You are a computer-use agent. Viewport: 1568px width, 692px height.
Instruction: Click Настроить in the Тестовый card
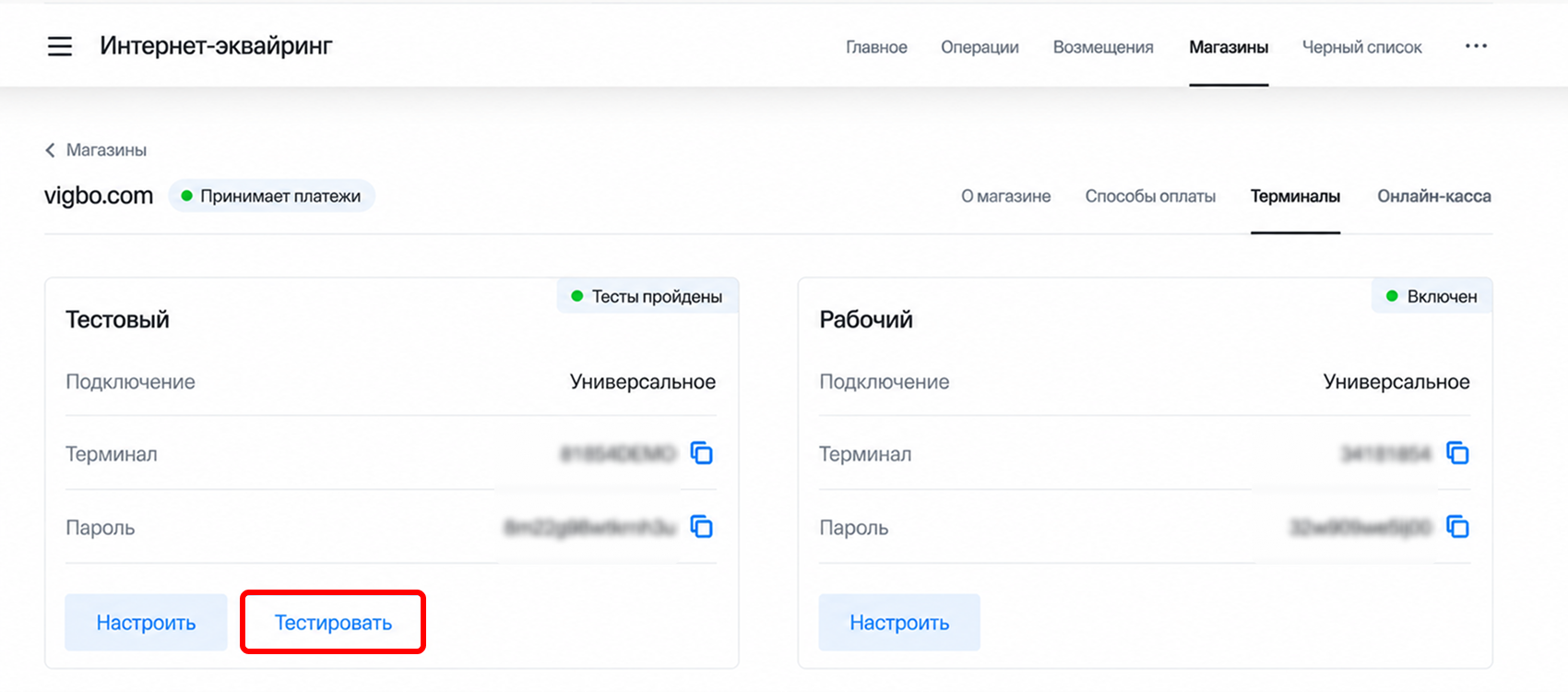146,623
